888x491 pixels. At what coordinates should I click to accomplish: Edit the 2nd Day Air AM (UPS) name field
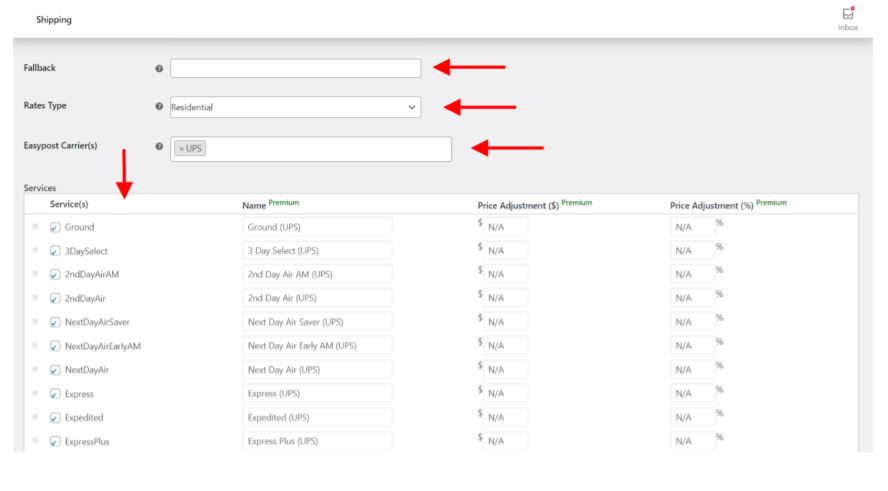coord(317,274)
